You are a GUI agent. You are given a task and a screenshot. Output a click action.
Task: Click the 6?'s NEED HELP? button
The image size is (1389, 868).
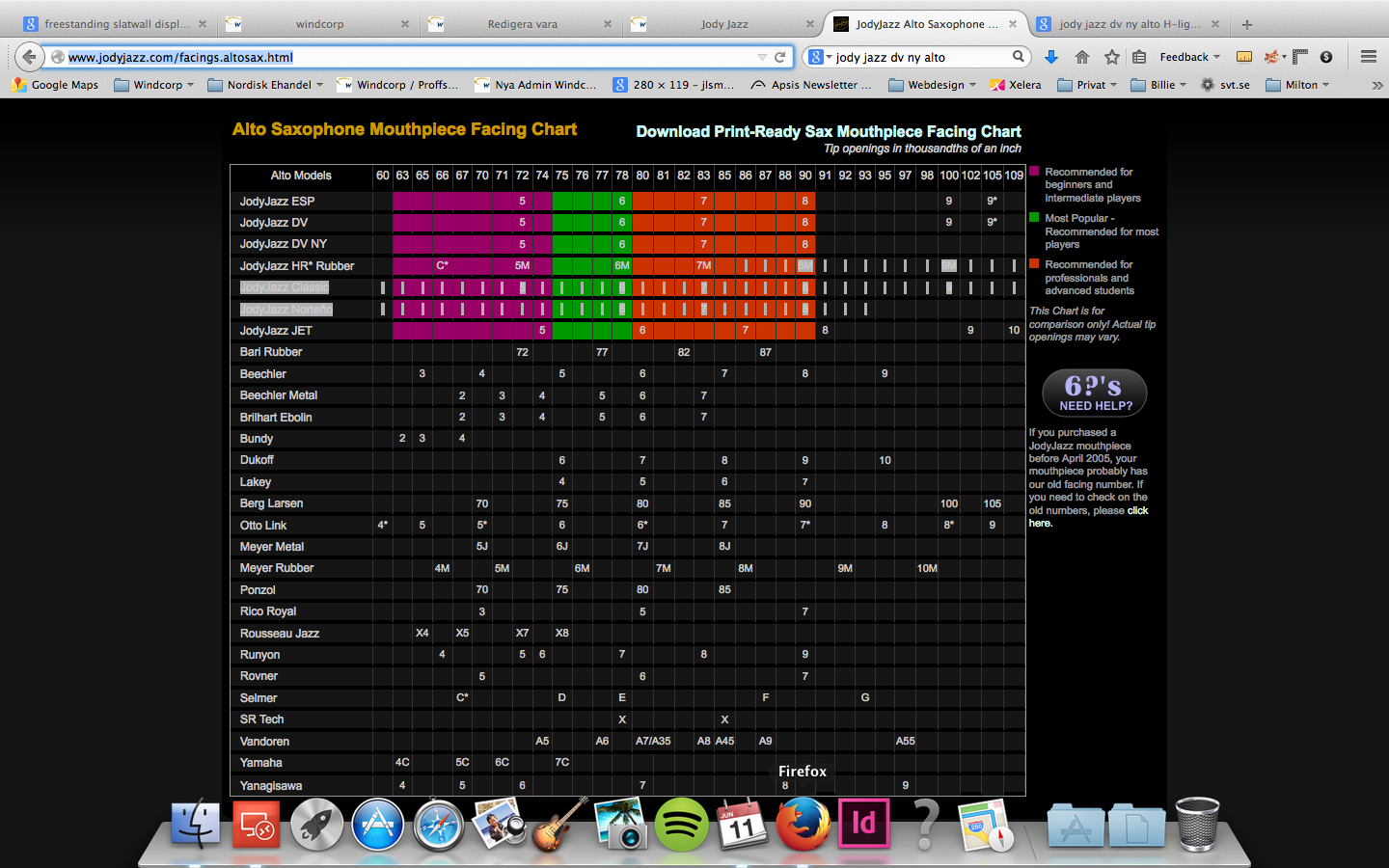[x=1095, y=393]
